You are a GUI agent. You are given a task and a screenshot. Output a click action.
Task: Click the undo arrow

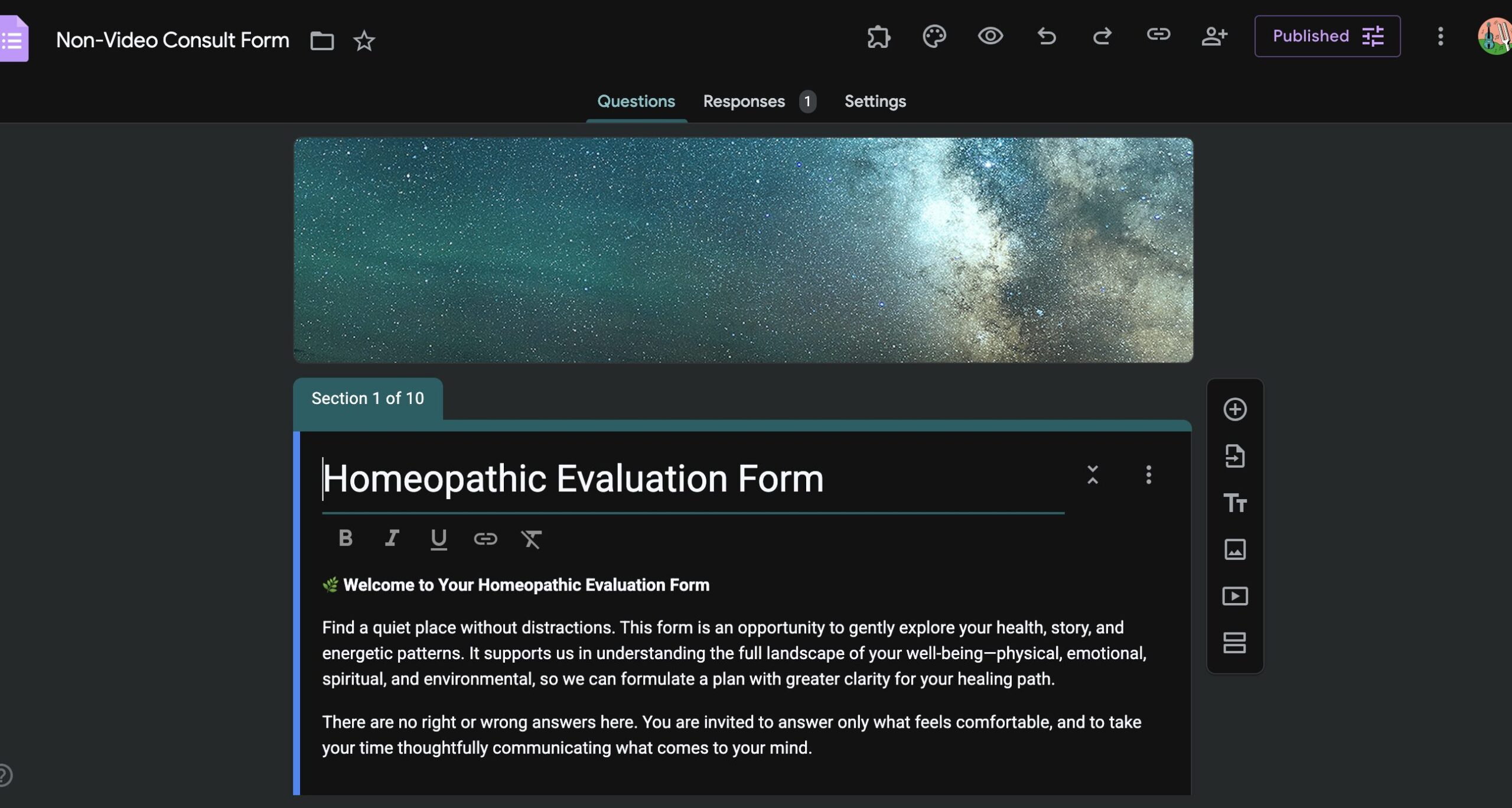point(1047,37)
